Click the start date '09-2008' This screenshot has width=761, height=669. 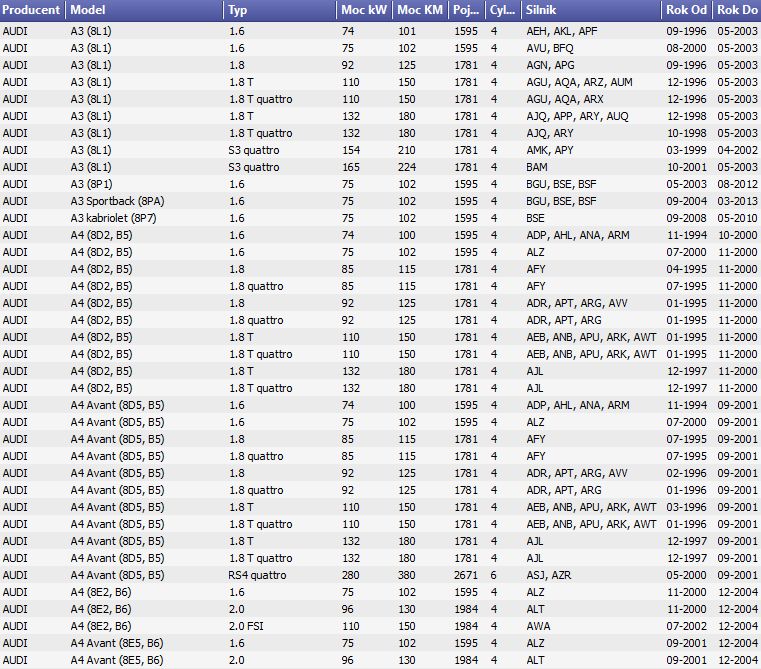tap(686, 218)
